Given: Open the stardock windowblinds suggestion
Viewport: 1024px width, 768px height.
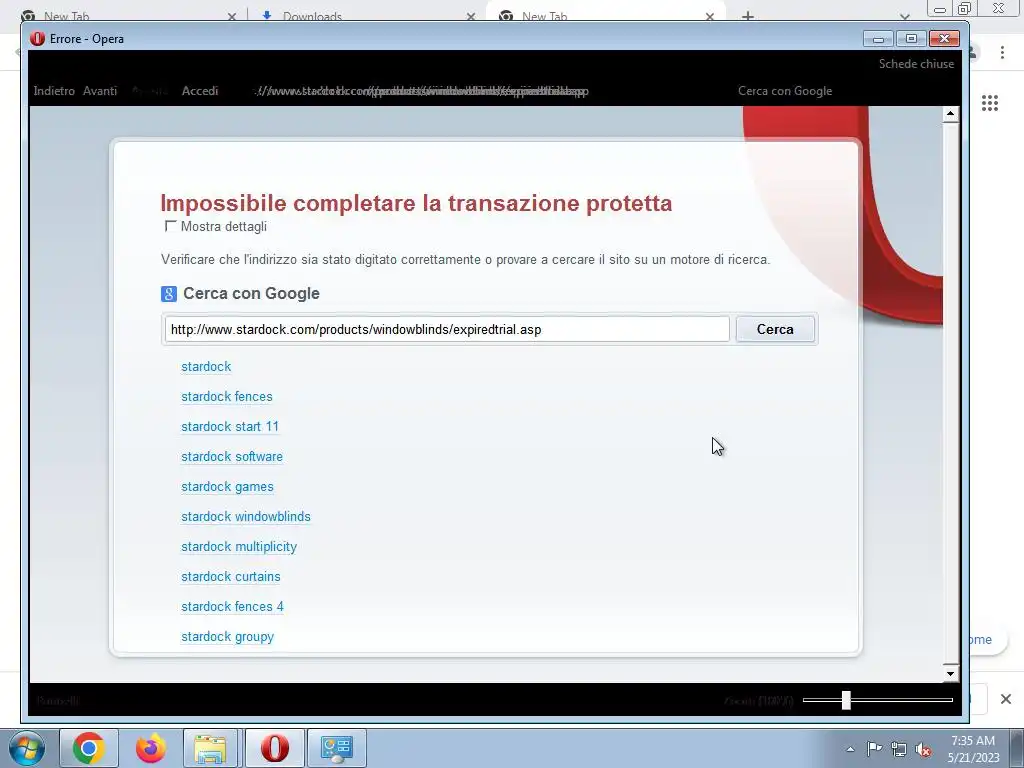Looking at the screenshot, I should 246,517.
